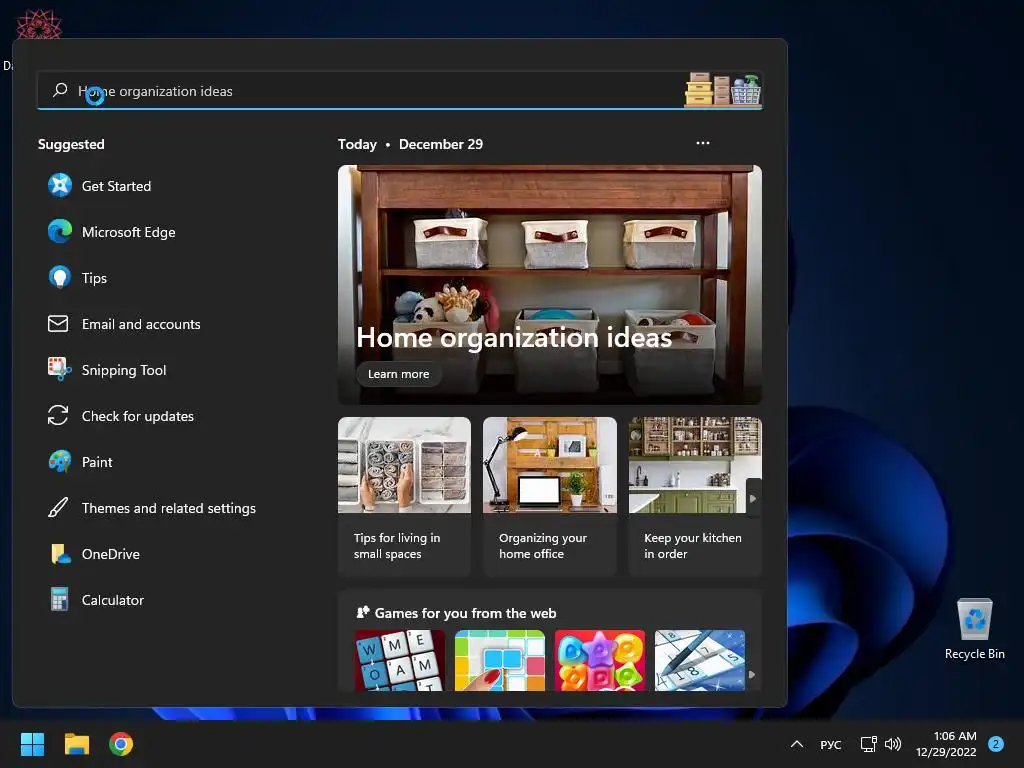Open the colored blocks puzzle game thumbnail

click(500, 660)
